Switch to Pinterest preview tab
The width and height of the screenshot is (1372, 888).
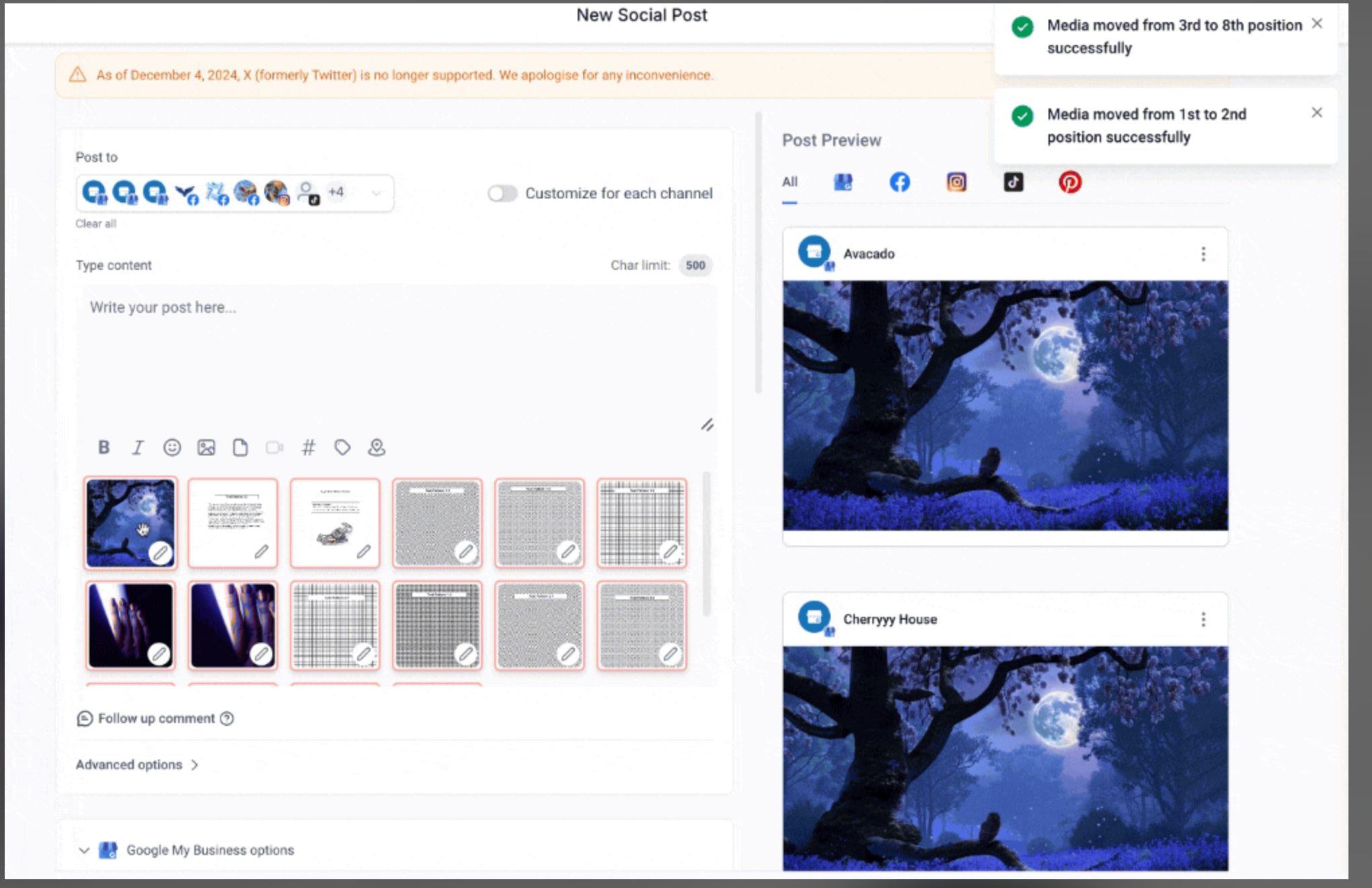coord(1070,182)
